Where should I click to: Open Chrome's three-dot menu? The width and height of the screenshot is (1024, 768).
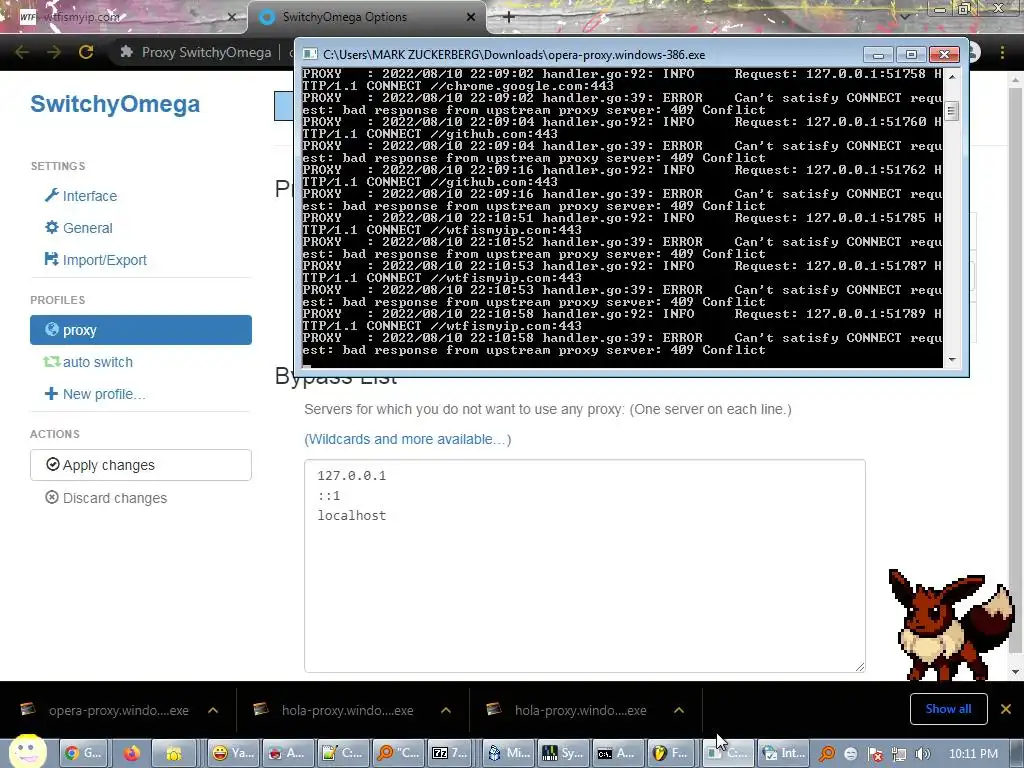1002,52
